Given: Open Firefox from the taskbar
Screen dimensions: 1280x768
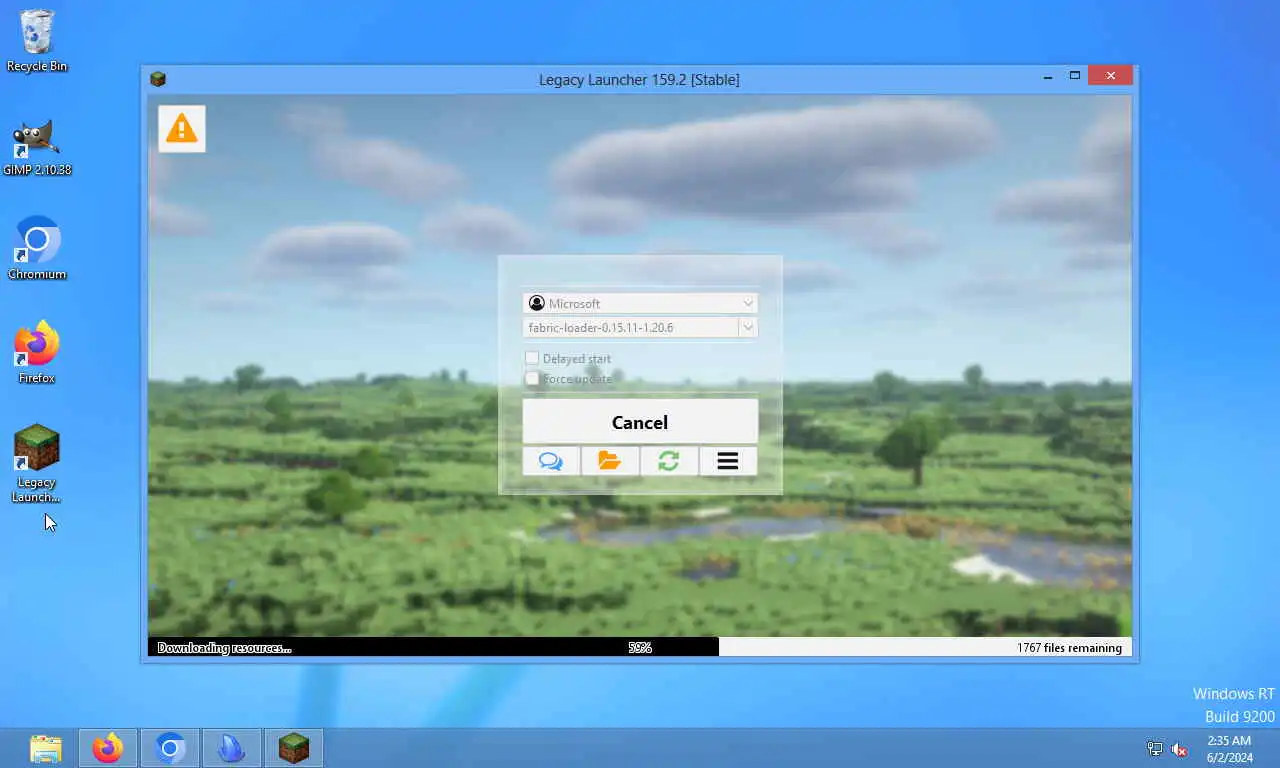Looking at the screenshot, I should 108,748.
